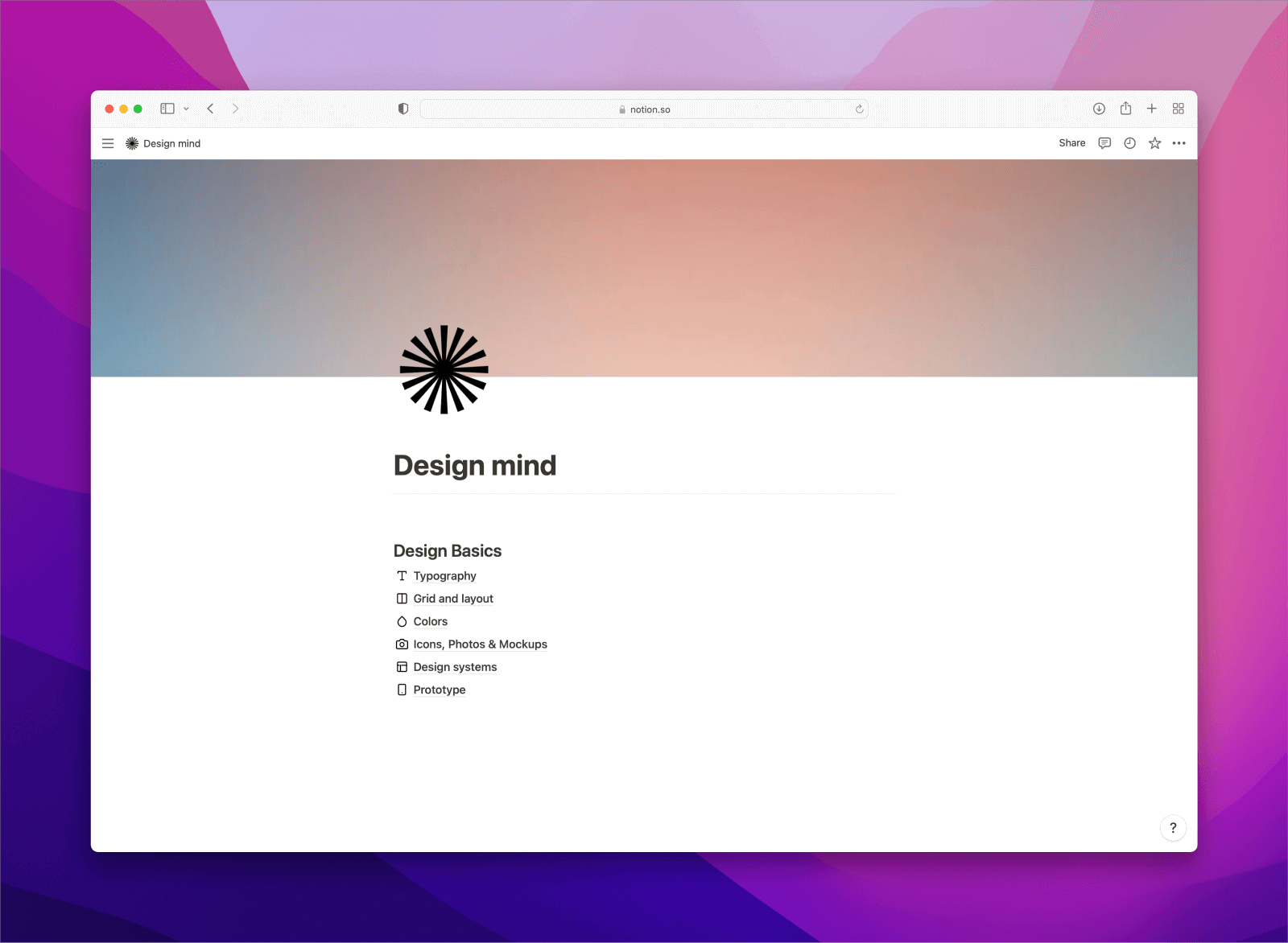The width and height of the screenshot is (1288, 943).
Task: Go forward with Safari's forward arrow
Action: [235, 109]
